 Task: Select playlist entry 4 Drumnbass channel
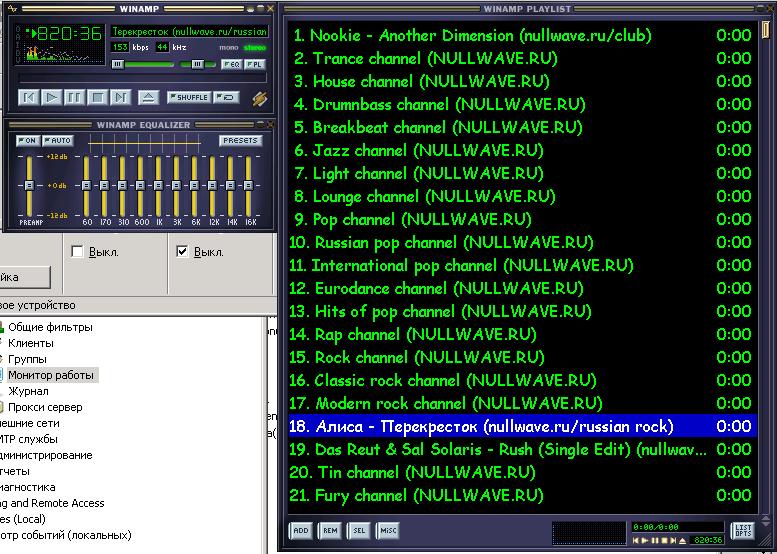pyautogui.click(x=523, y=105)
